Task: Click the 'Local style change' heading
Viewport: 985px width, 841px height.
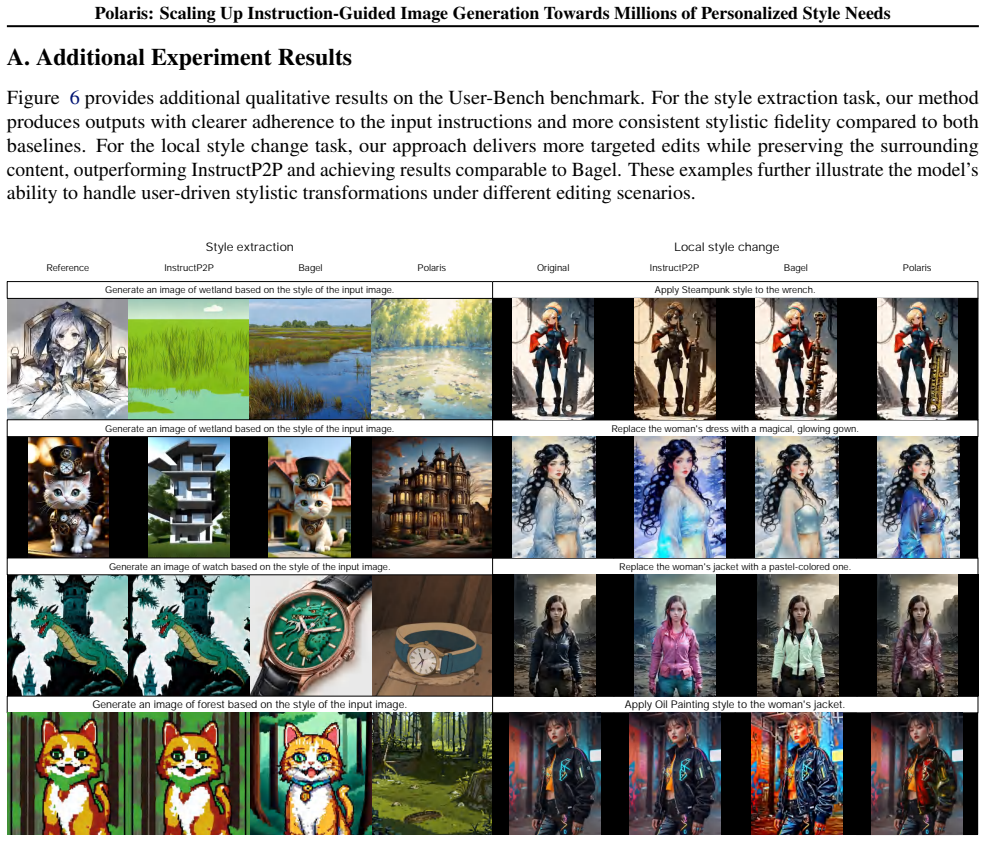Action: click(727, 247)
